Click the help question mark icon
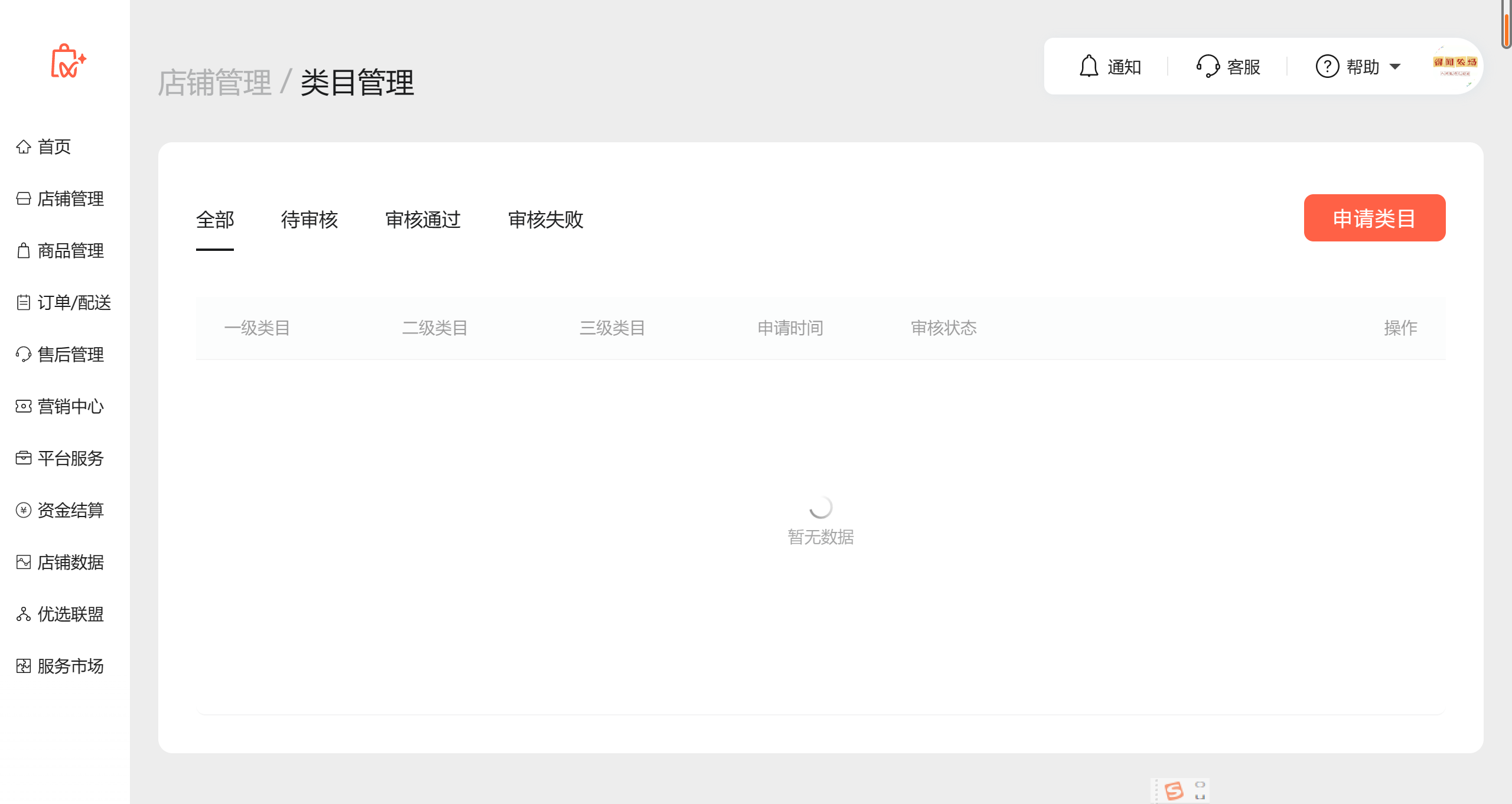This screenshot has width=1512, height=804. 1327,66
